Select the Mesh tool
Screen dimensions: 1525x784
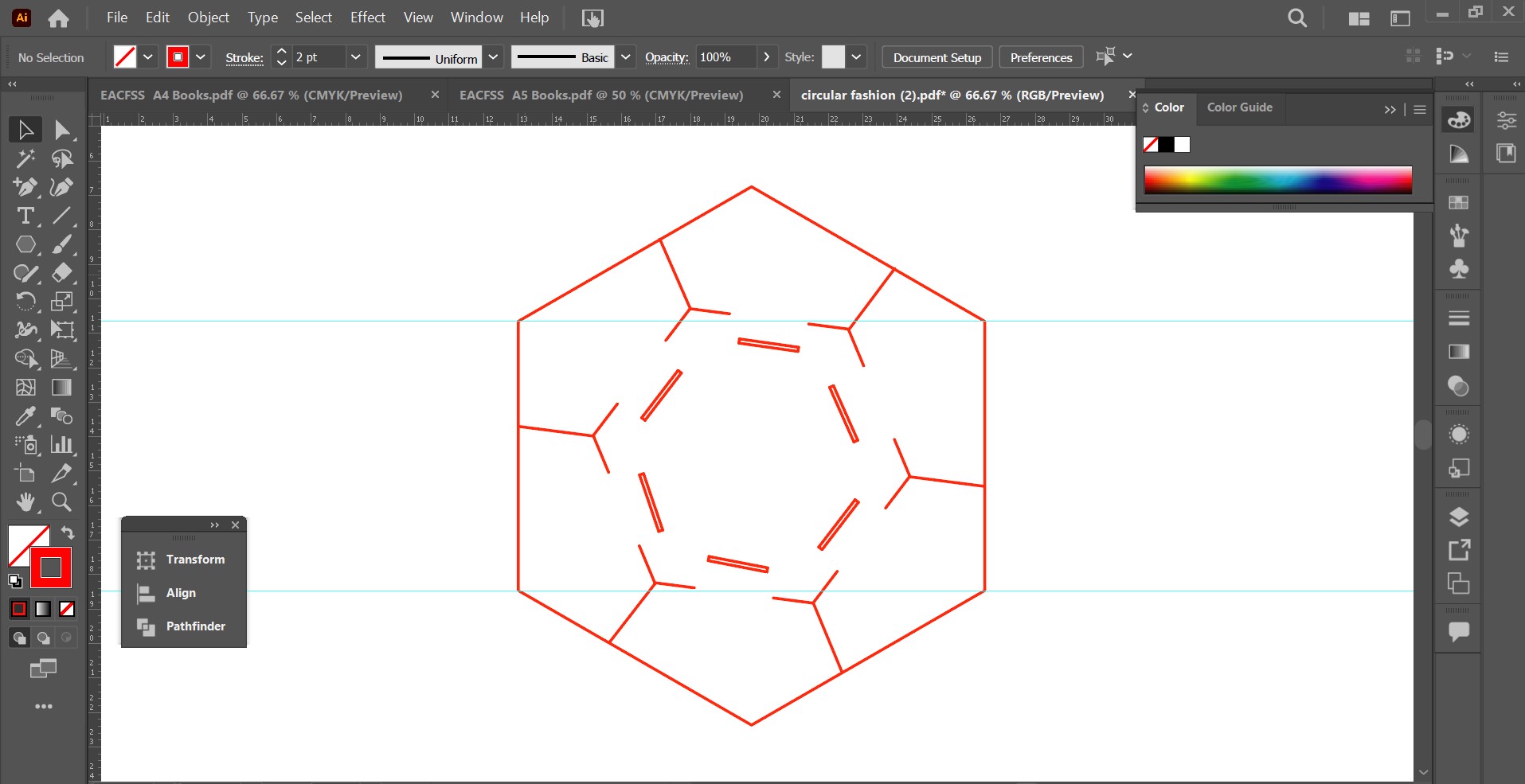25,388
